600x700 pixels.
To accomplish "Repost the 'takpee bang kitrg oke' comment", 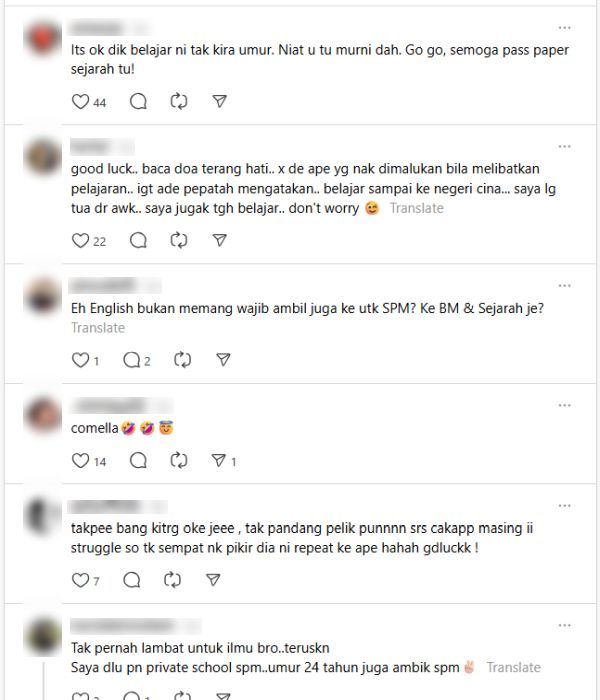I will click(x=172, y=580).
